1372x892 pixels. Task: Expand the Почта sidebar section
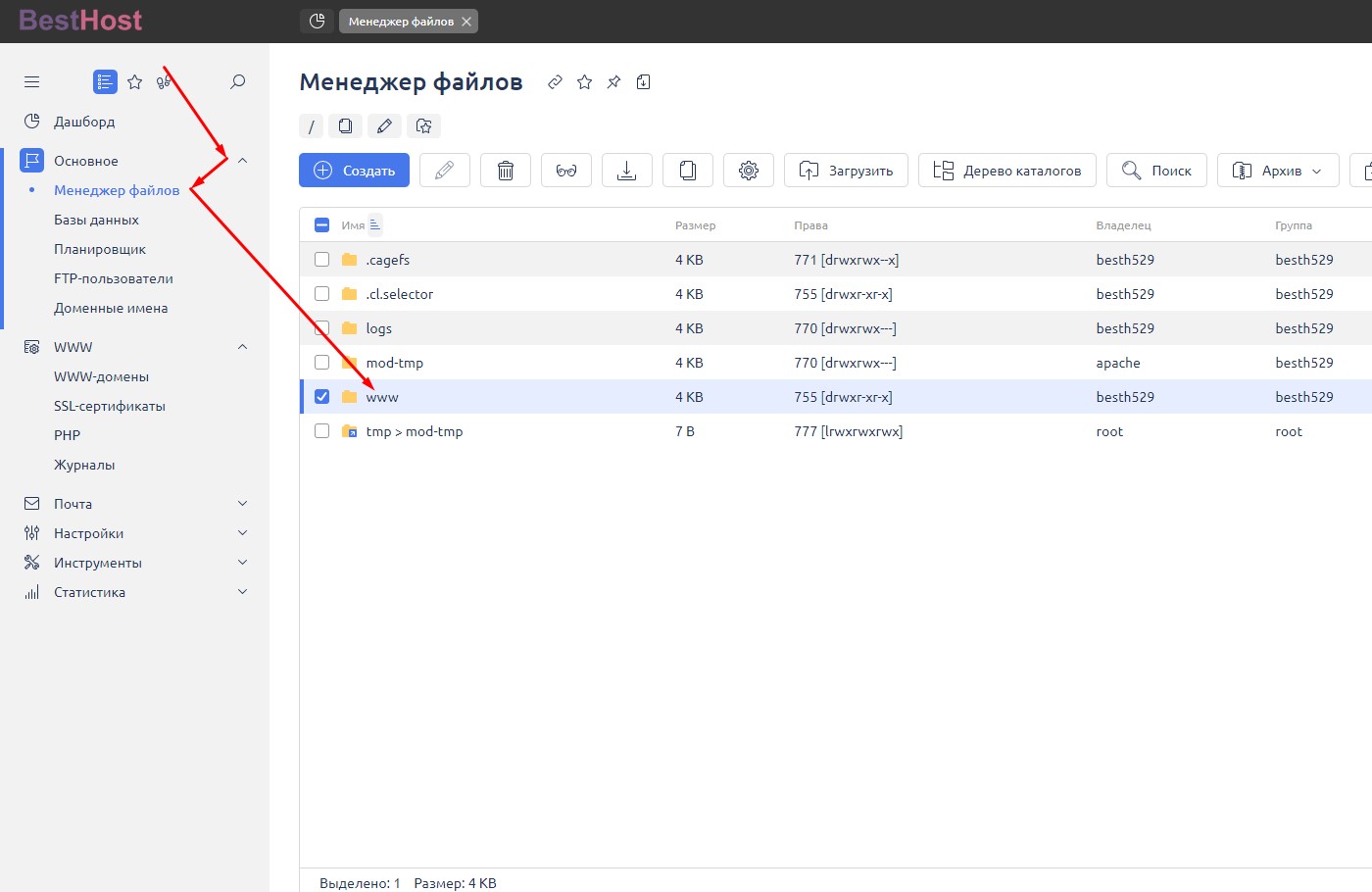coord(242,504)
